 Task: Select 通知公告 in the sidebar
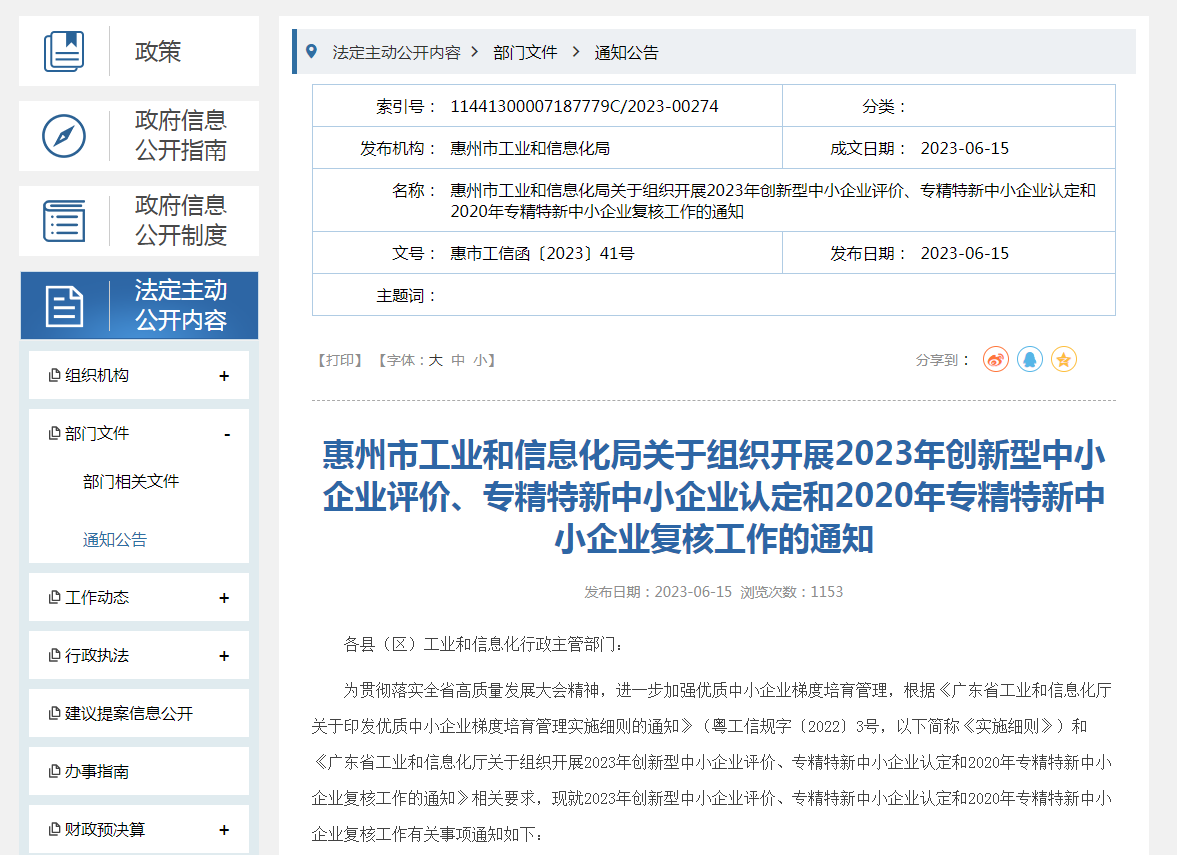point(115,540)
